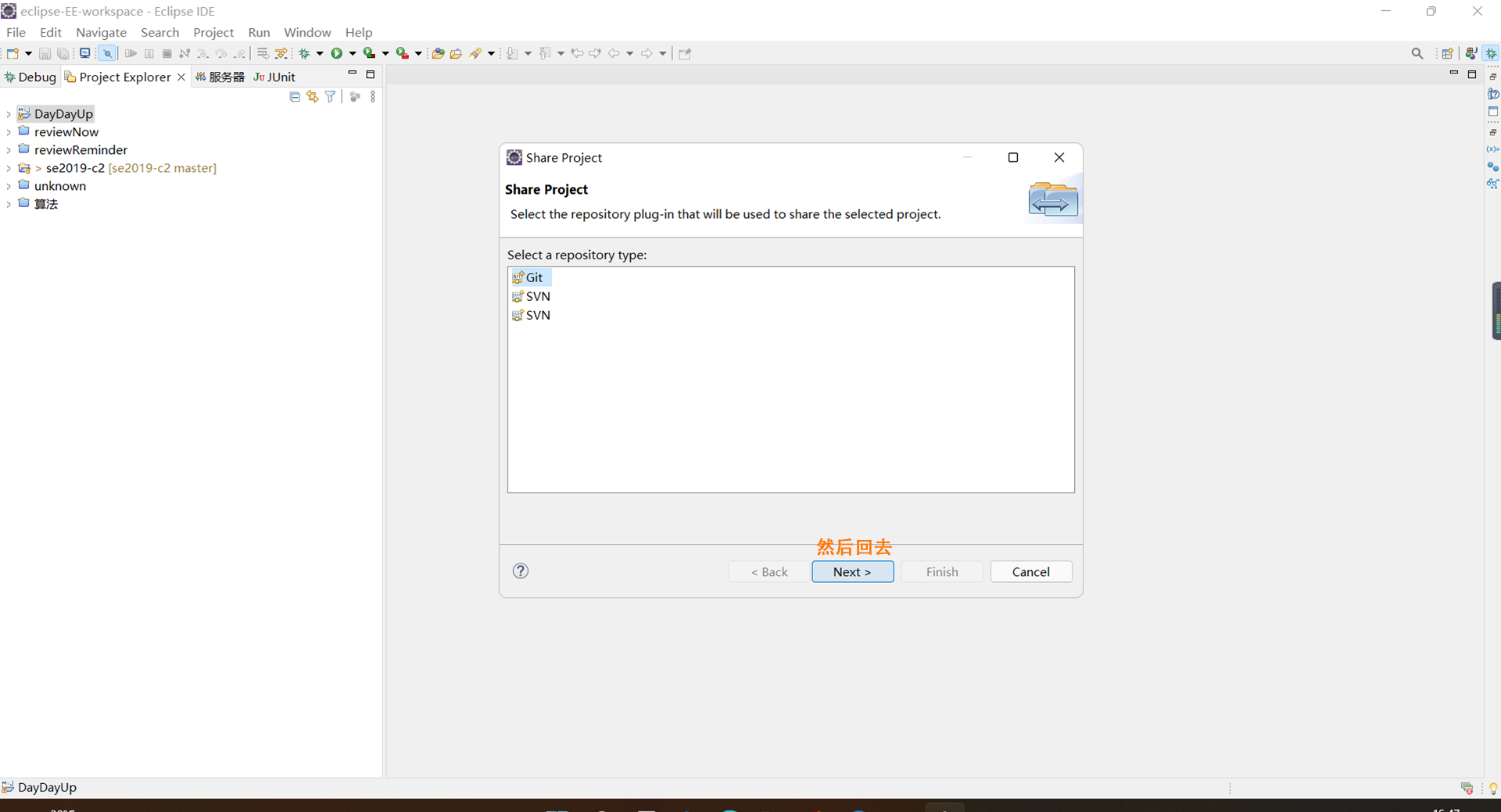Open the Debug launch dropdown arrow

tap(320, 53)
